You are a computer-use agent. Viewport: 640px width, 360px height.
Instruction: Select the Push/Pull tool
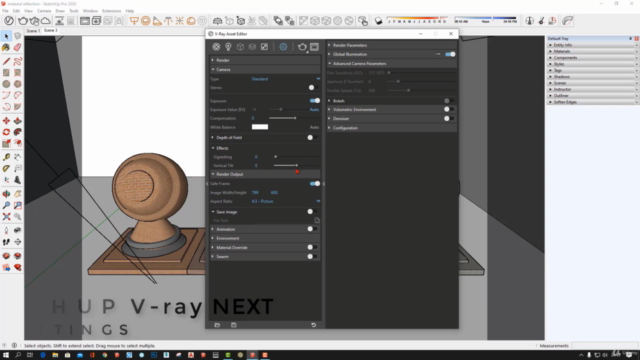[18, 121]
